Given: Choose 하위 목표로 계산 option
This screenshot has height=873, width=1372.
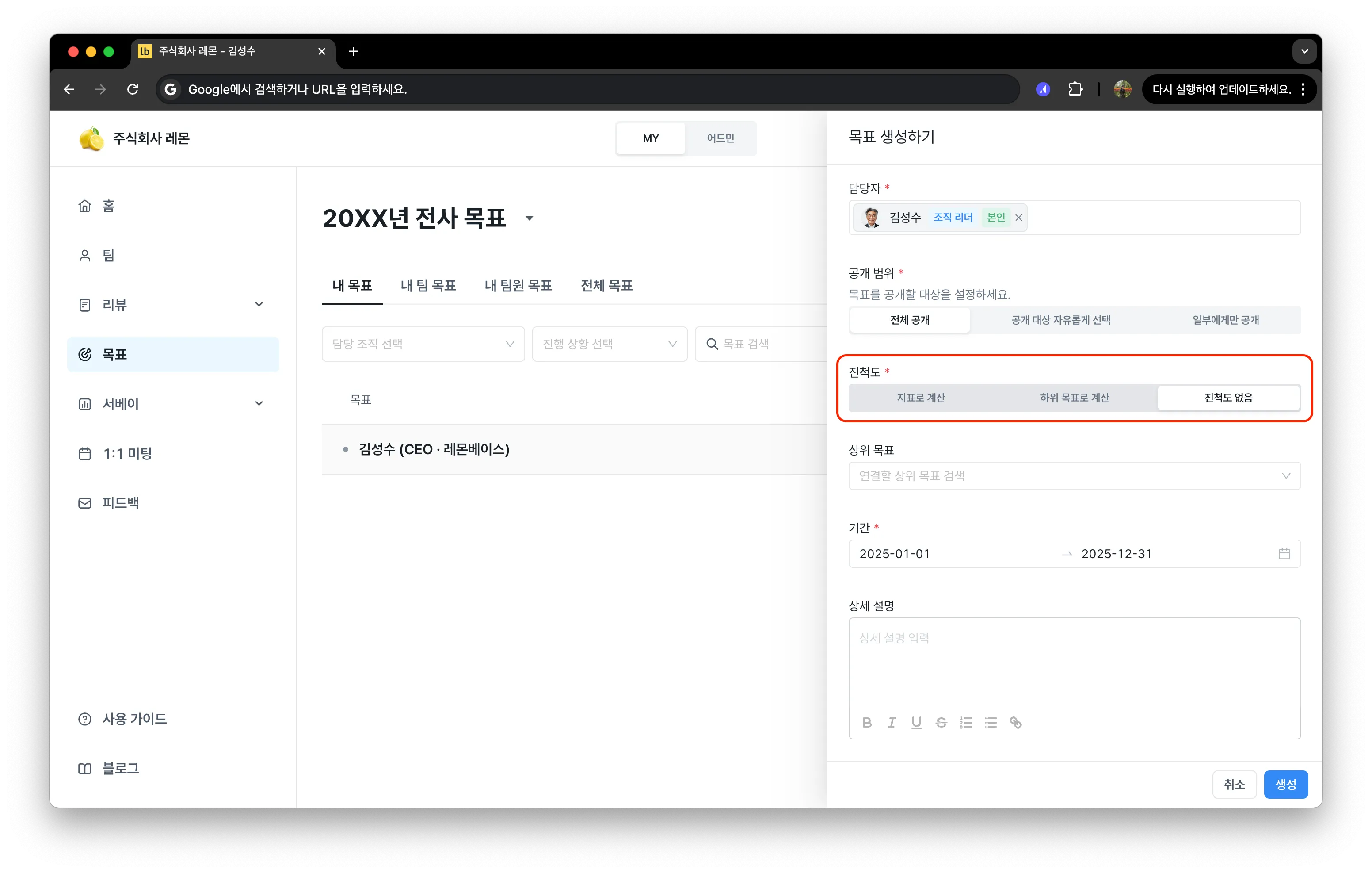Looking at the screenshot, I should (x=1075, y=398).
